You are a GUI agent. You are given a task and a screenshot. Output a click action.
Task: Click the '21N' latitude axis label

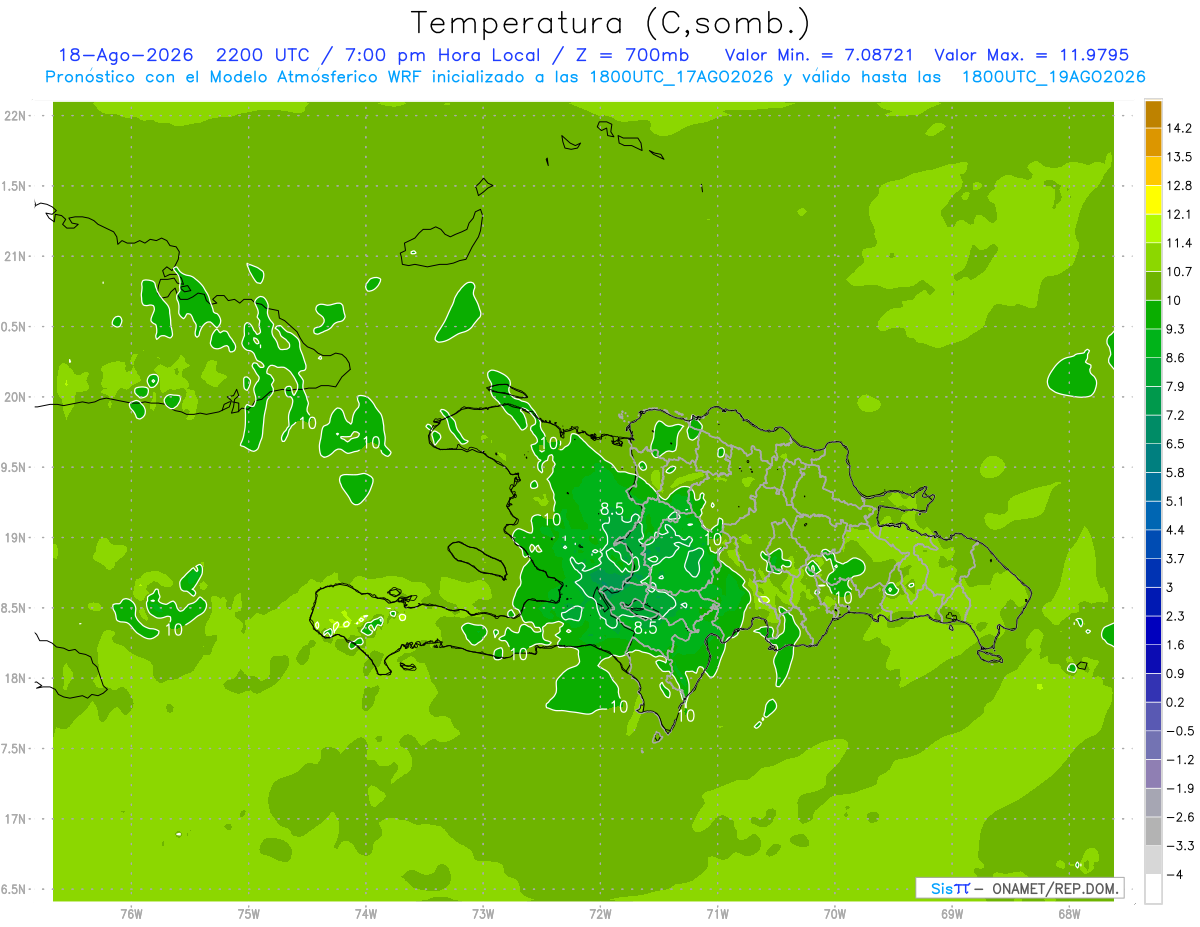(17, 256)
